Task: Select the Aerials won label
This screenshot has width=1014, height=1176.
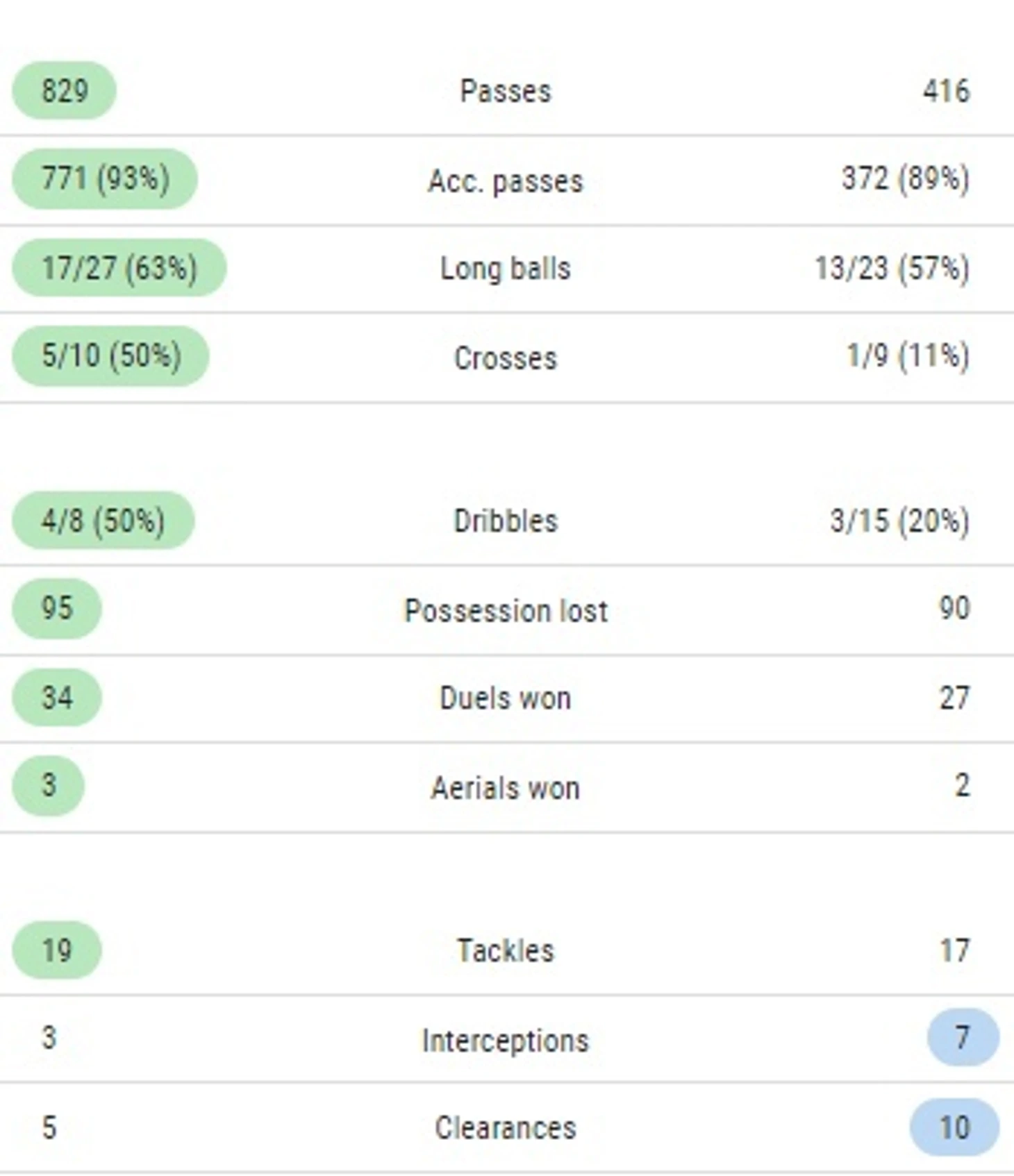Action: [506, 789]
